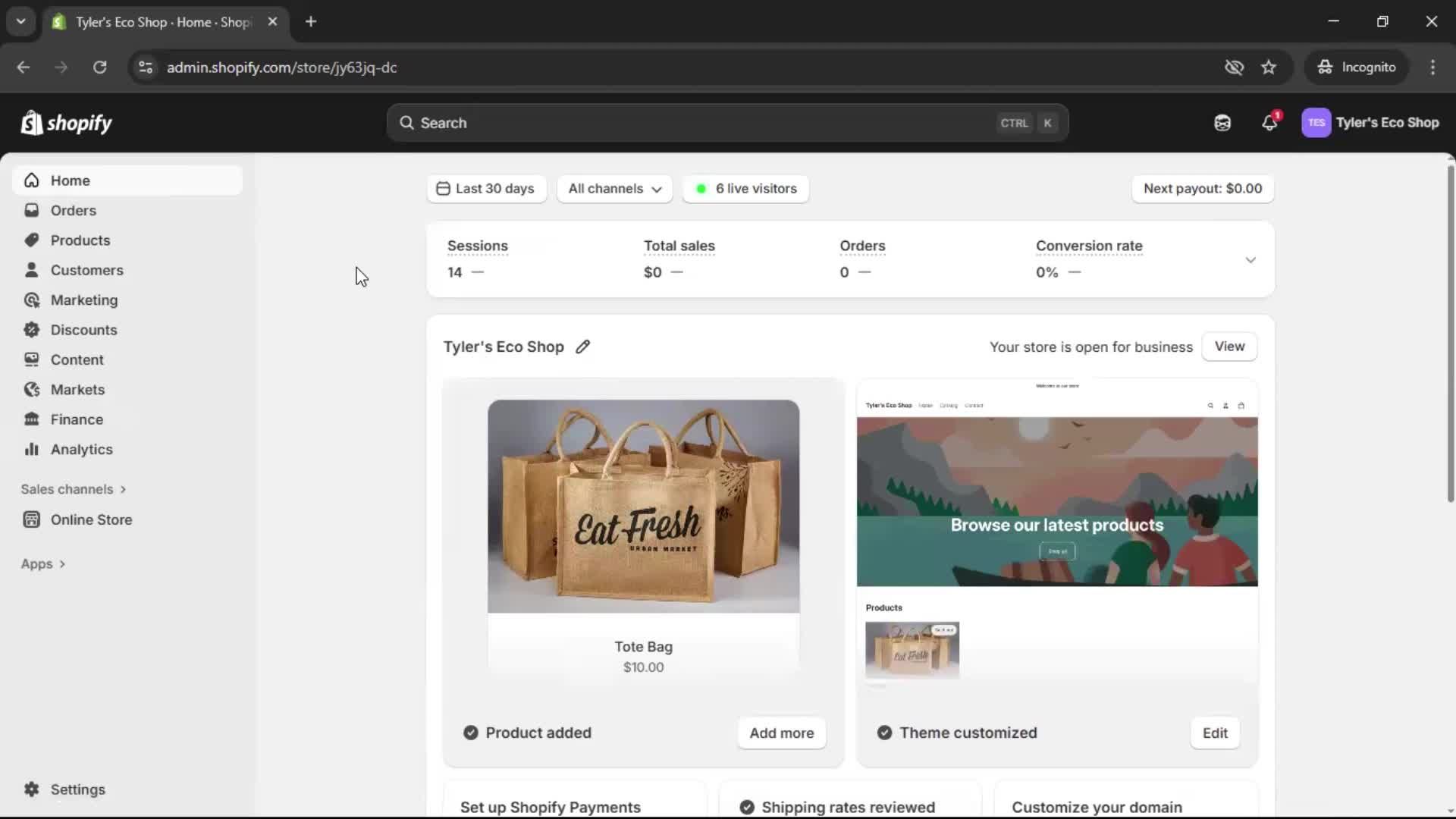Click the Online Store icon
The image size is (1456, 819).
point(32,519)
